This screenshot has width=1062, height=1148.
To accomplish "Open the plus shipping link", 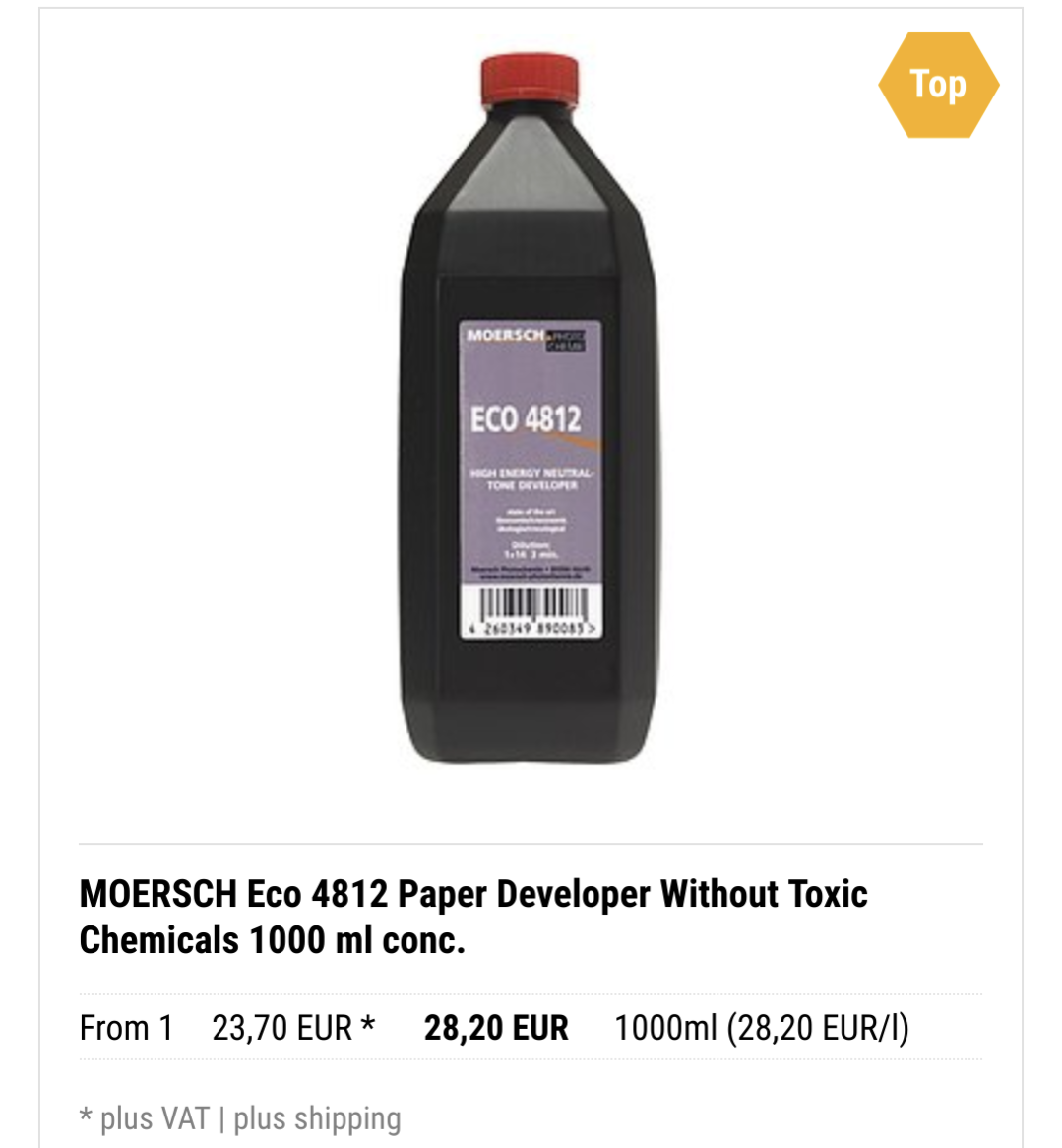I will point(317,1118).
